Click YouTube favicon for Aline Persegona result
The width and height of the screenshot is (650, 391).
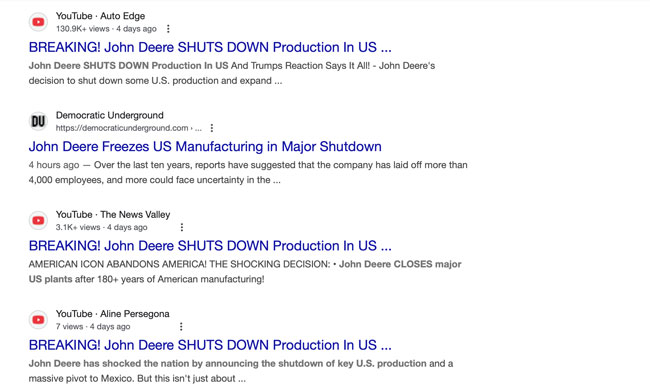pyautogui.click(x=39, y=320)
